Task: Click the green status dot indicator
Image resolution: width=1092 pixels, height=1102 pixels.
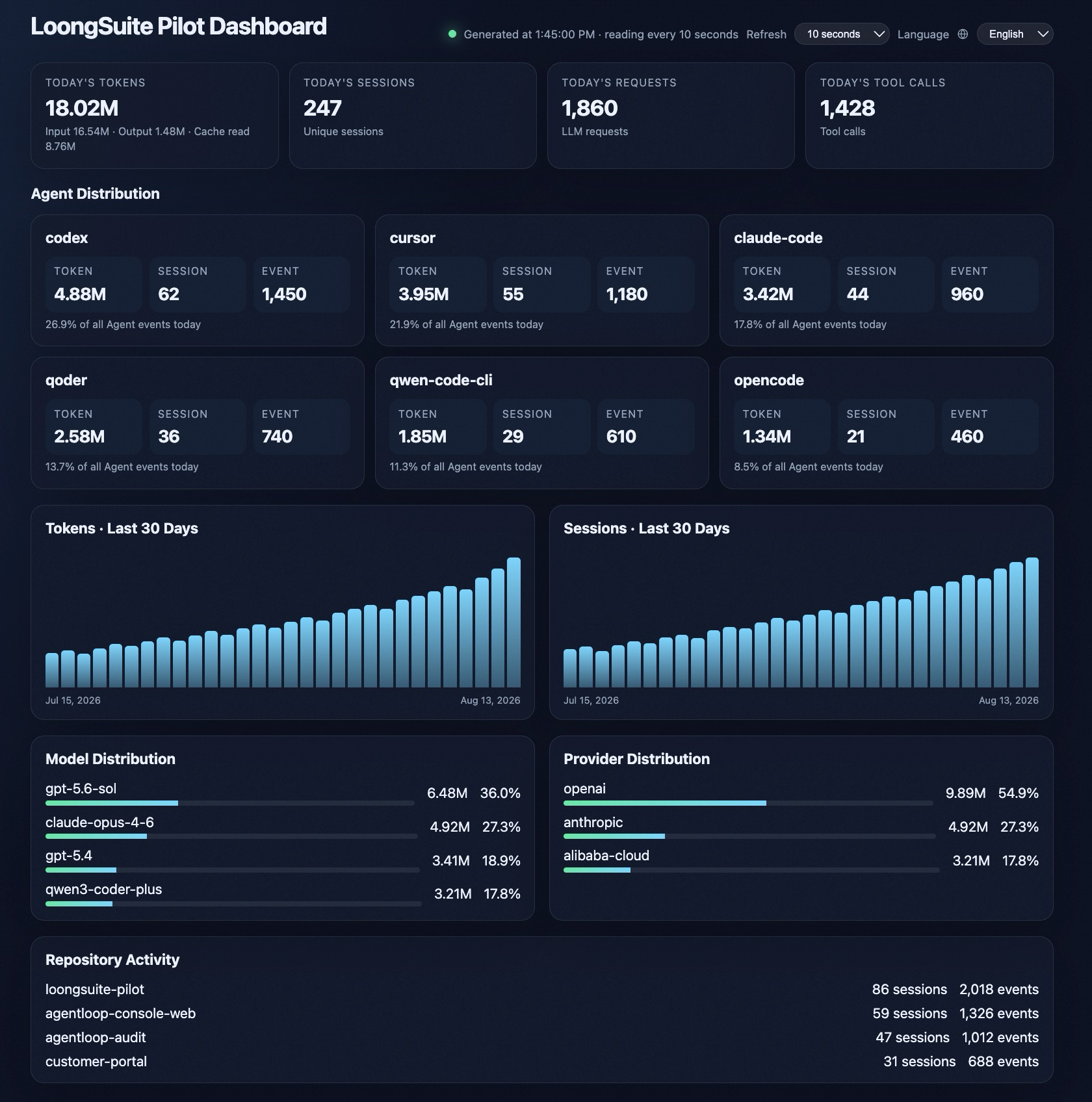Action: 452,34
